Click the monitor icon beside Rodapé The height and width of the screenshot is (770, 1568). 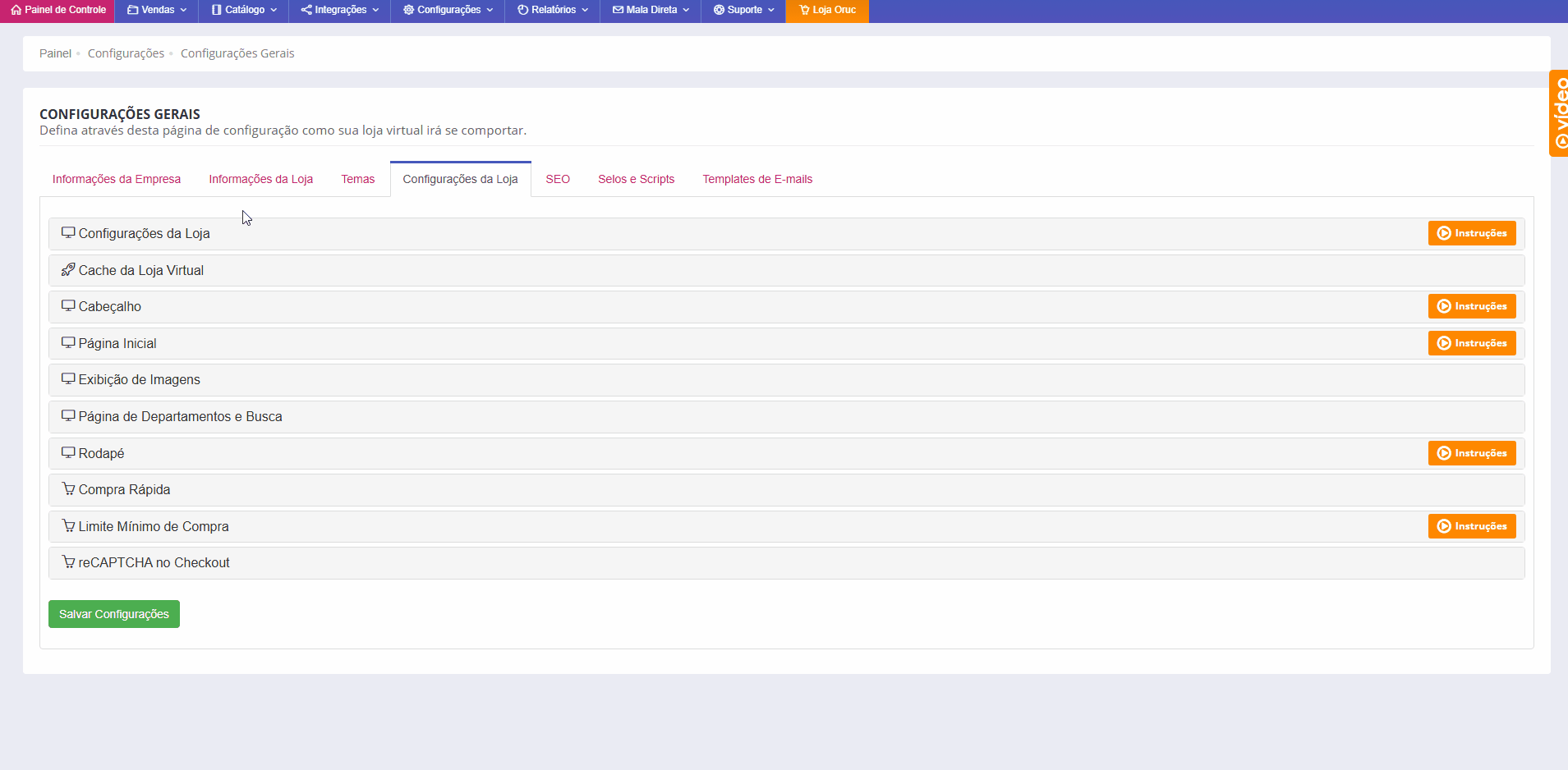click(x=68, y=452)
